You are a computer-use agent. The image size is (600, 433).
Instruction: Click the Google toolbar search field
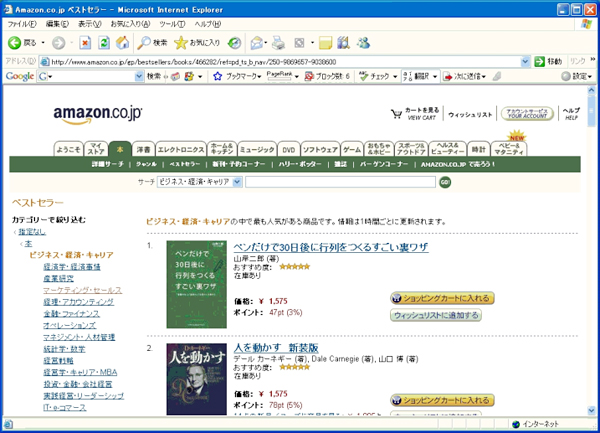[90, 76]
